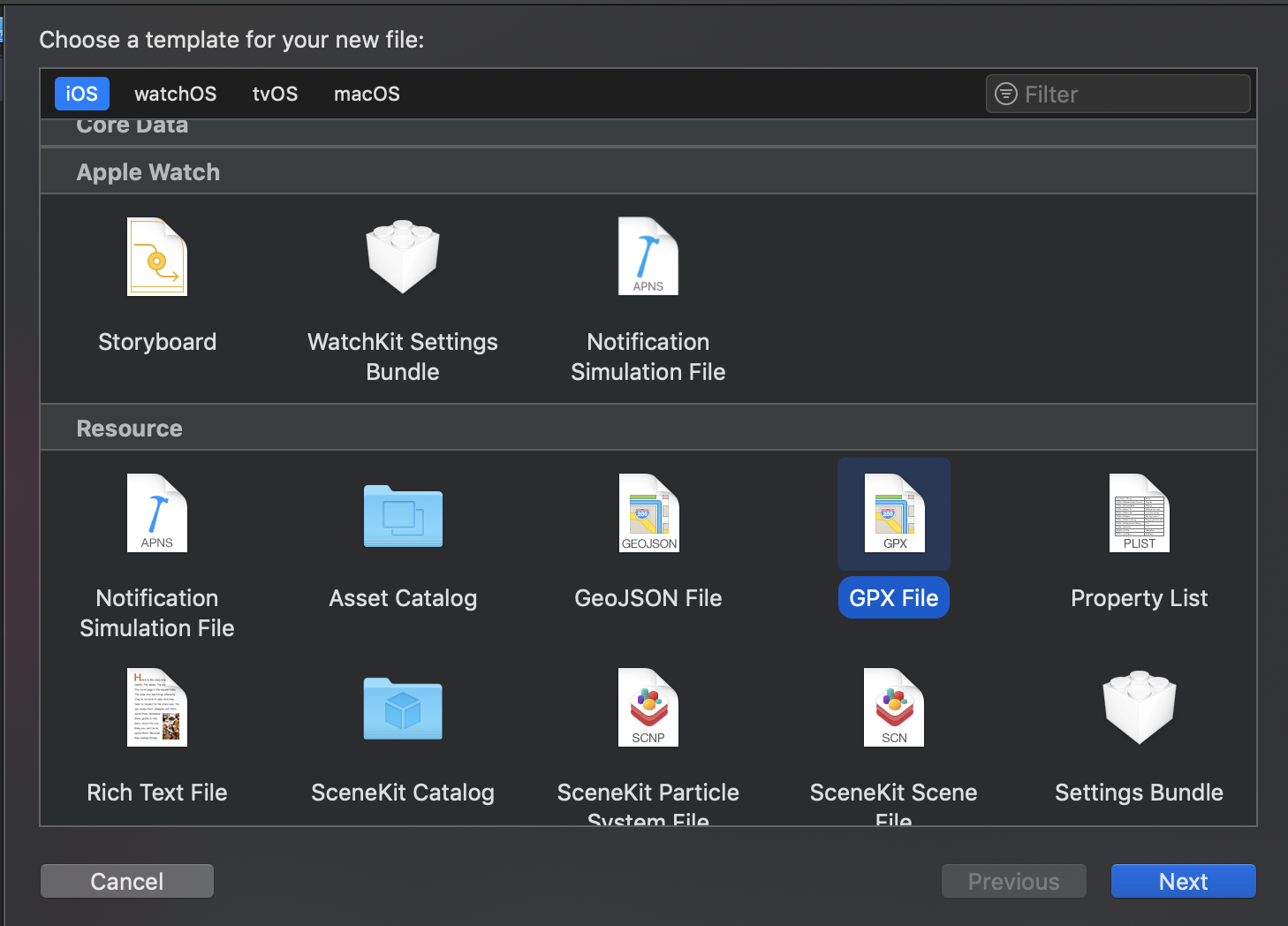Choose the GeoJSON File template icon
Screen dimensions: 1288x926
pos(648,513)
